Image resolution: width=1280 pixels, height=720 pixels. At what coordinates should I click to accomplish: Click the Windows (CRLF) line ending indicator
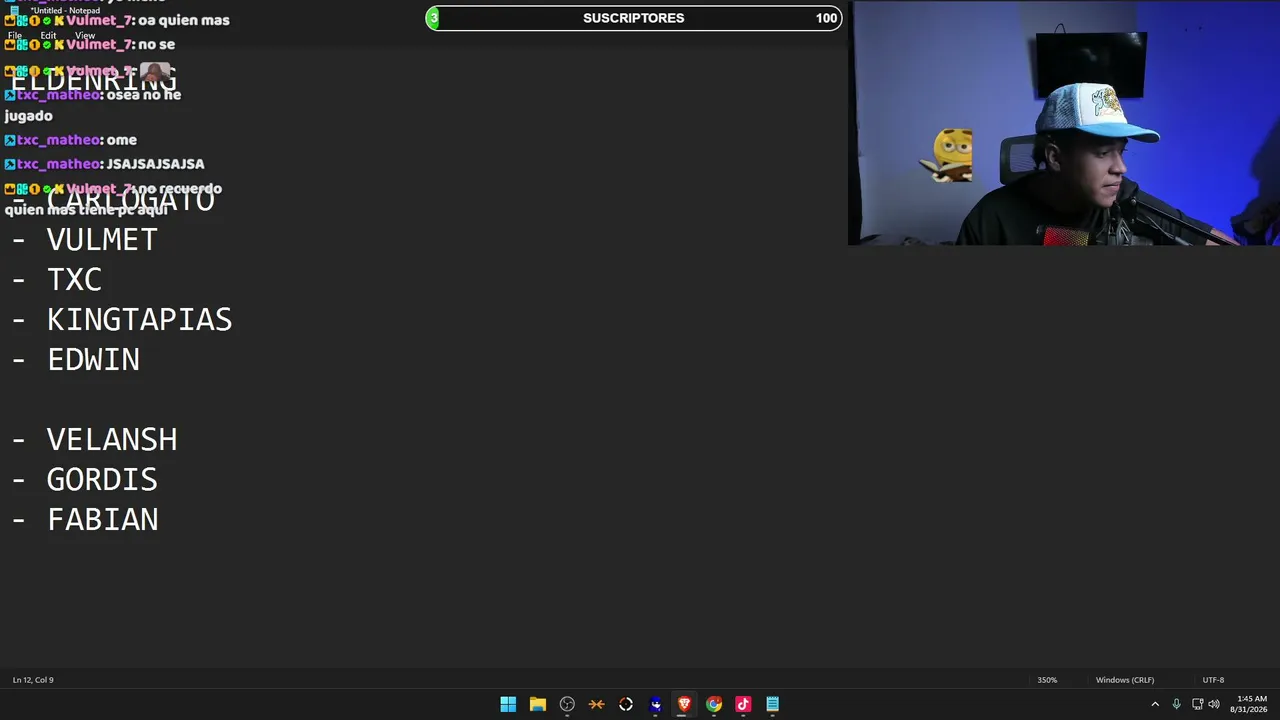tap(1125, 680)
